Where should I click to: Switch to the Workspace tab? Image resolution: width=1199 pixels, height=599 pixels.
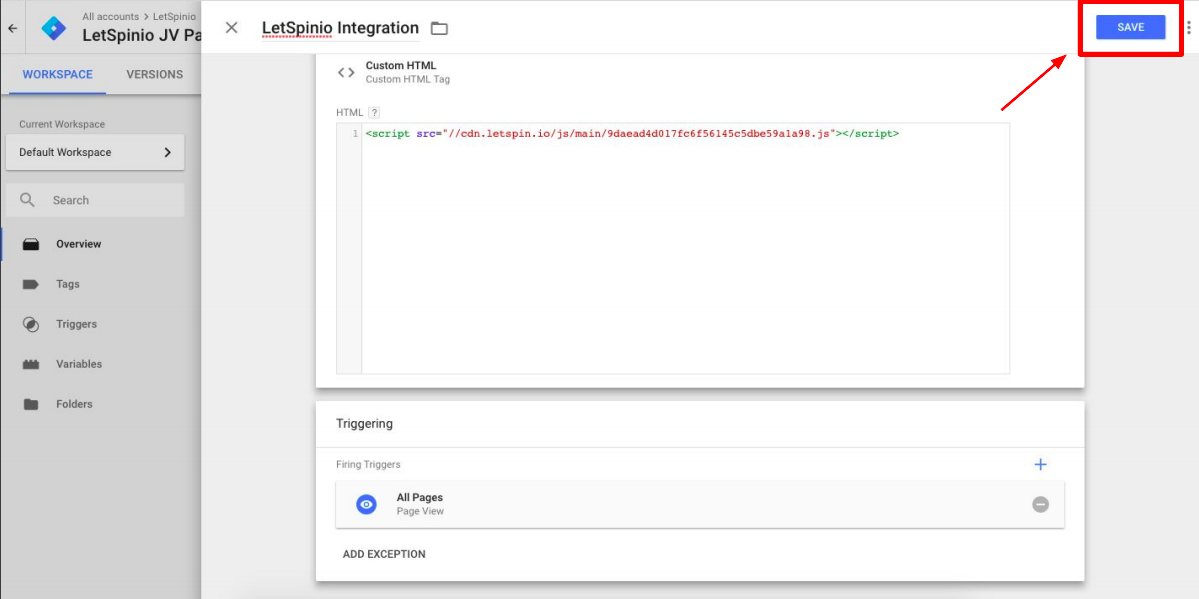tap(57, 74)
